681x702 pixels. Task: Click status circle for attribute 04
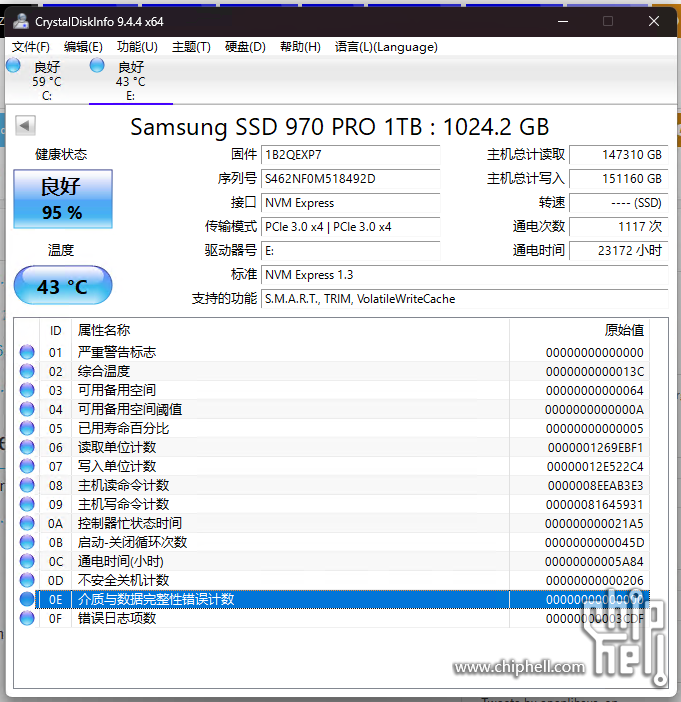[x=27, y=409]
